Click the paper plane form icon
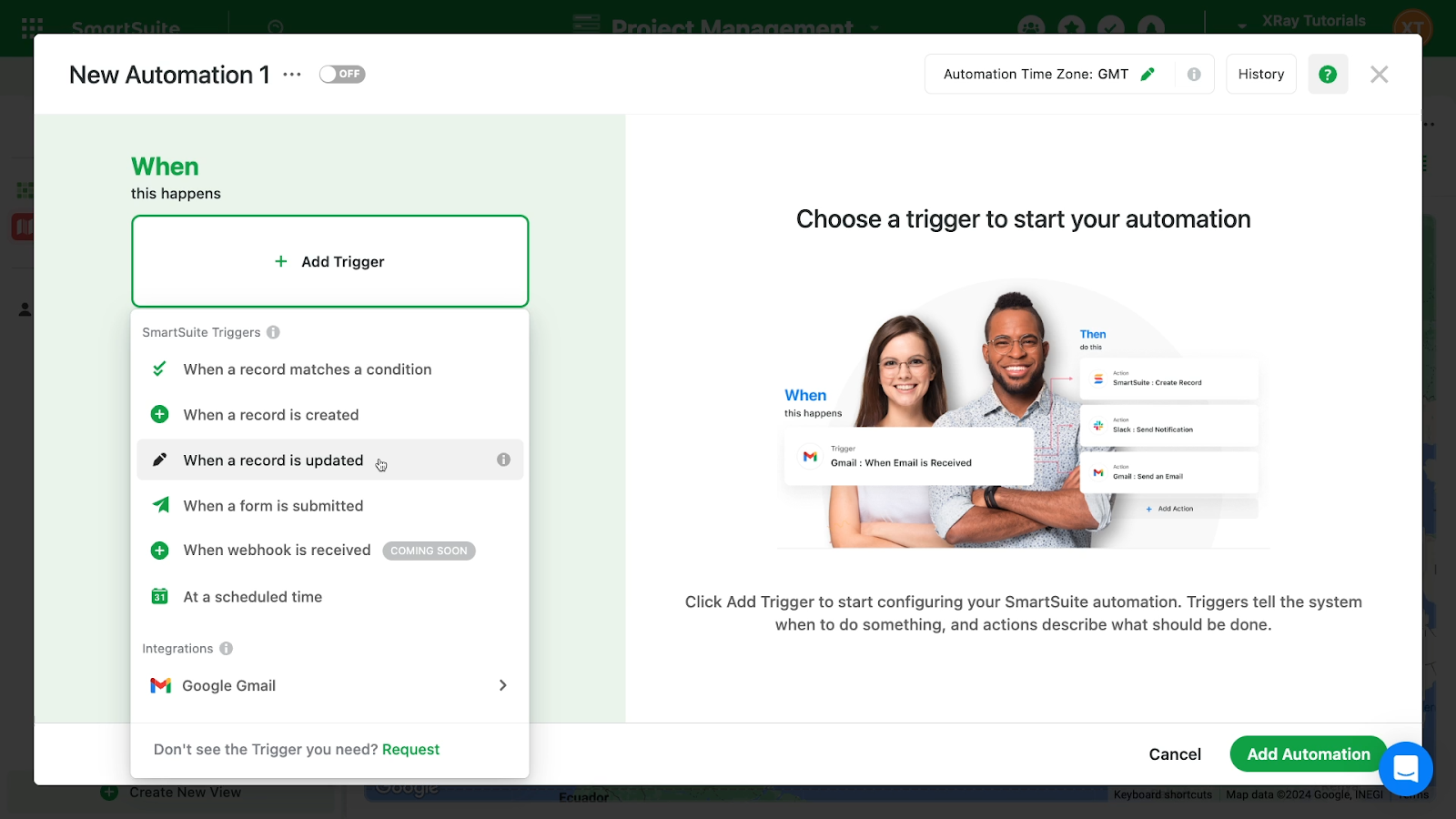The width and height of the screenshot is (1456, 819). pos(160,504)
